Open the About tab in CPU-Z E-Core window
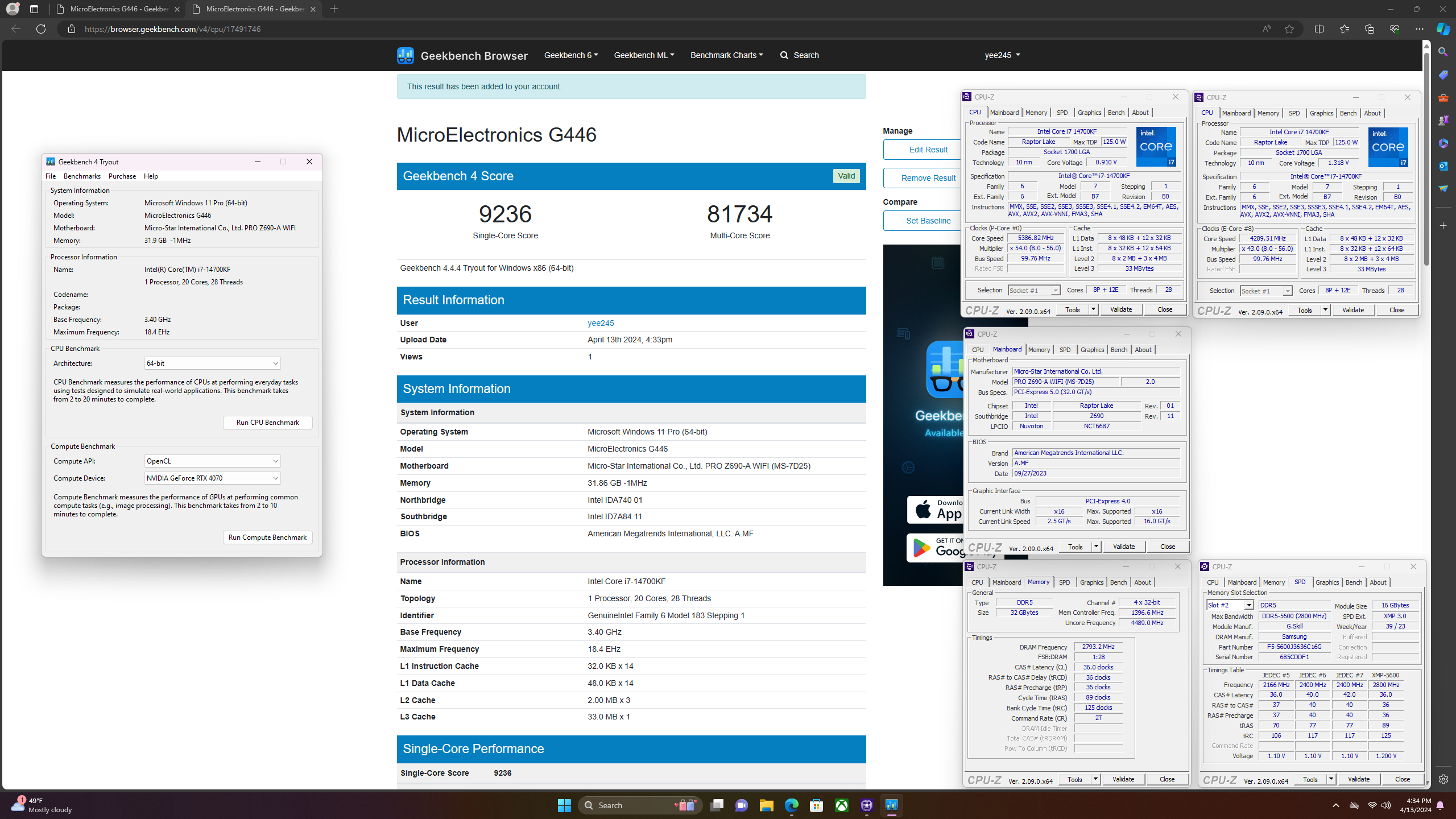Viewport: 1456px width, 819px height. coord(1372,113)
